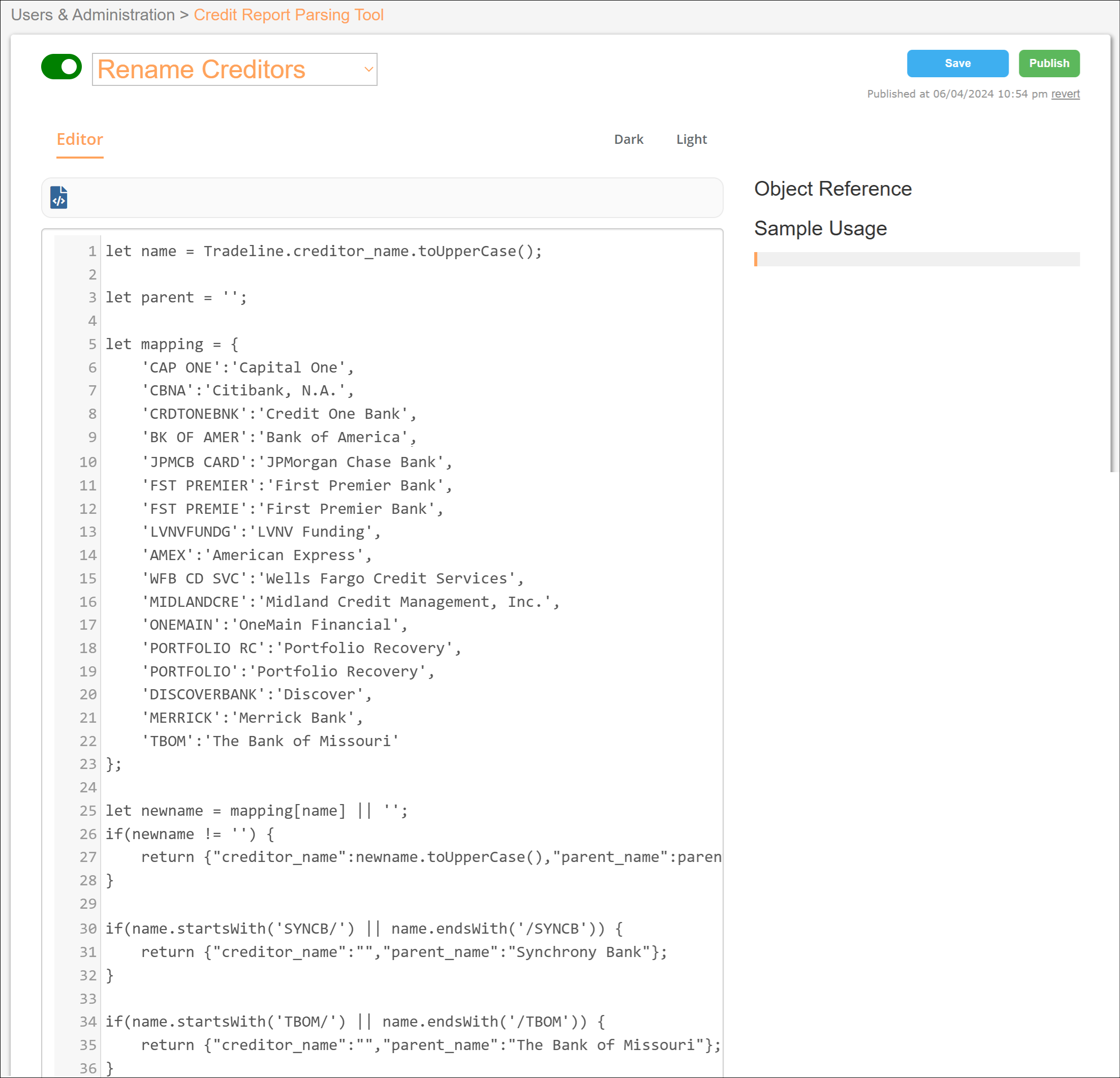Image resolution: width=1120 pixels, height=1078 pixels.
Task: Click line number 10 in gutter
Action: (88, 463)
